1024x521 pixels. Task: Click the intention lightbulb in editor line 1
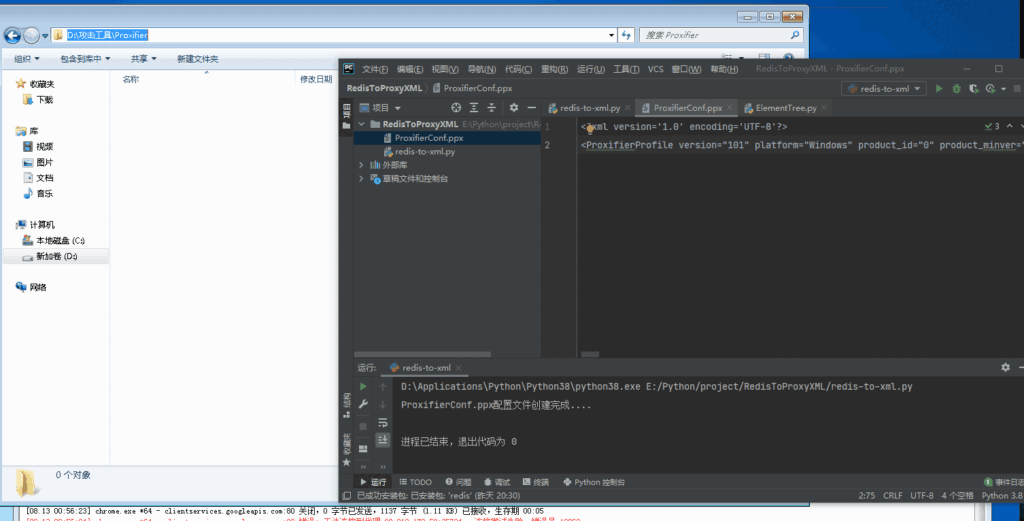pos(589,129)
